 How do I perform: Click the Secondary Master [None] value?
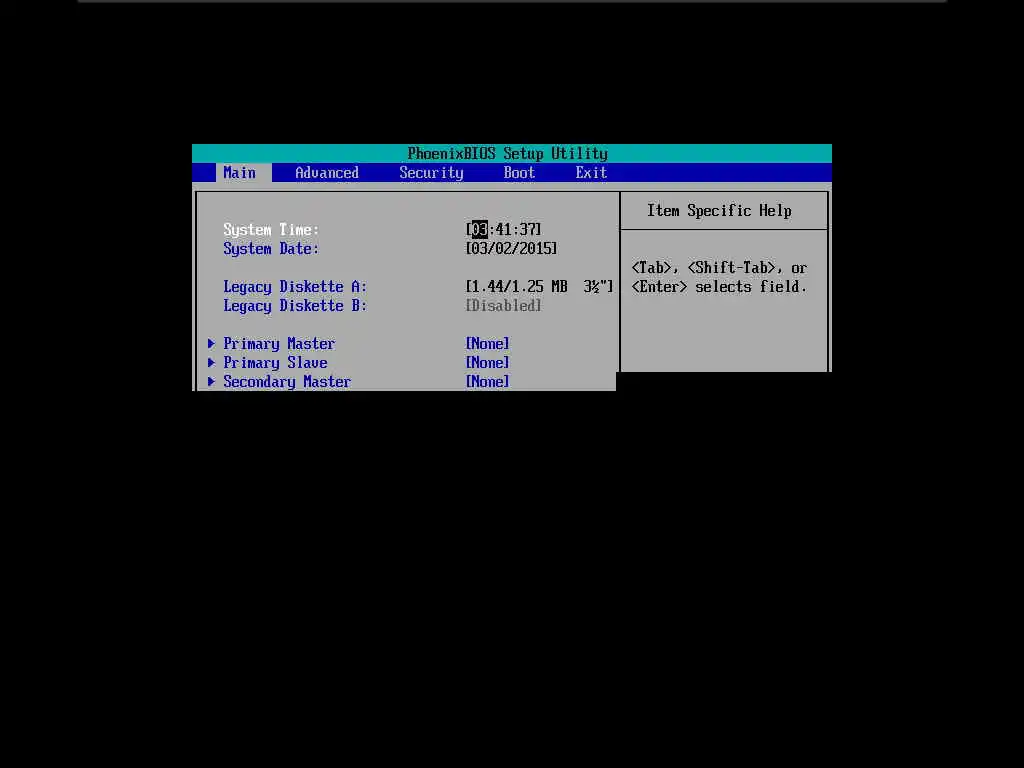tap(487, 381)
